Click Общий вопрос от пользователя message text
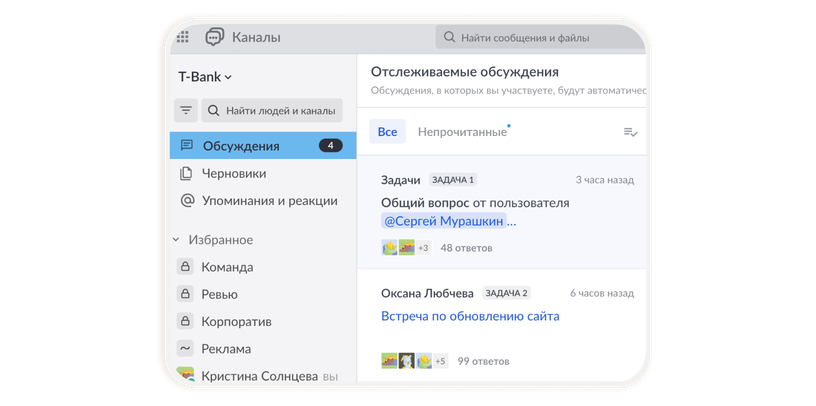The image size is (816, 406). point(475,203)
